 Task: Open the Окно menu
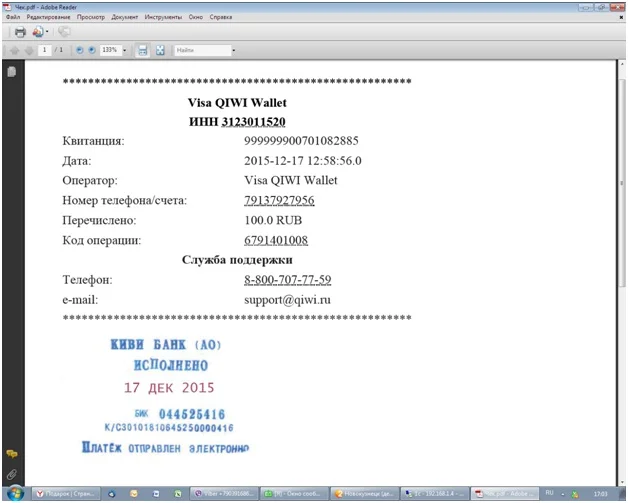[196, 17]
